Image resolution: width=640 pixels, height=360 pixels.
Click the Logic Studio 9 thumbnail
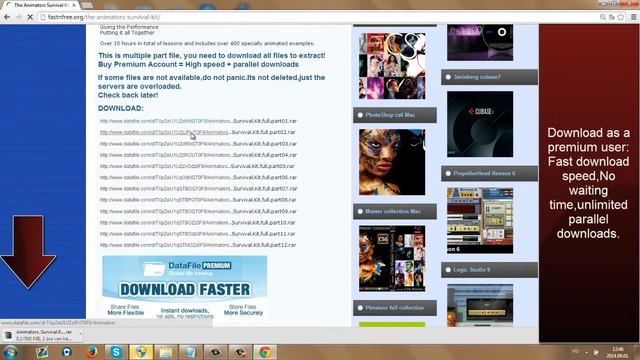480,306
